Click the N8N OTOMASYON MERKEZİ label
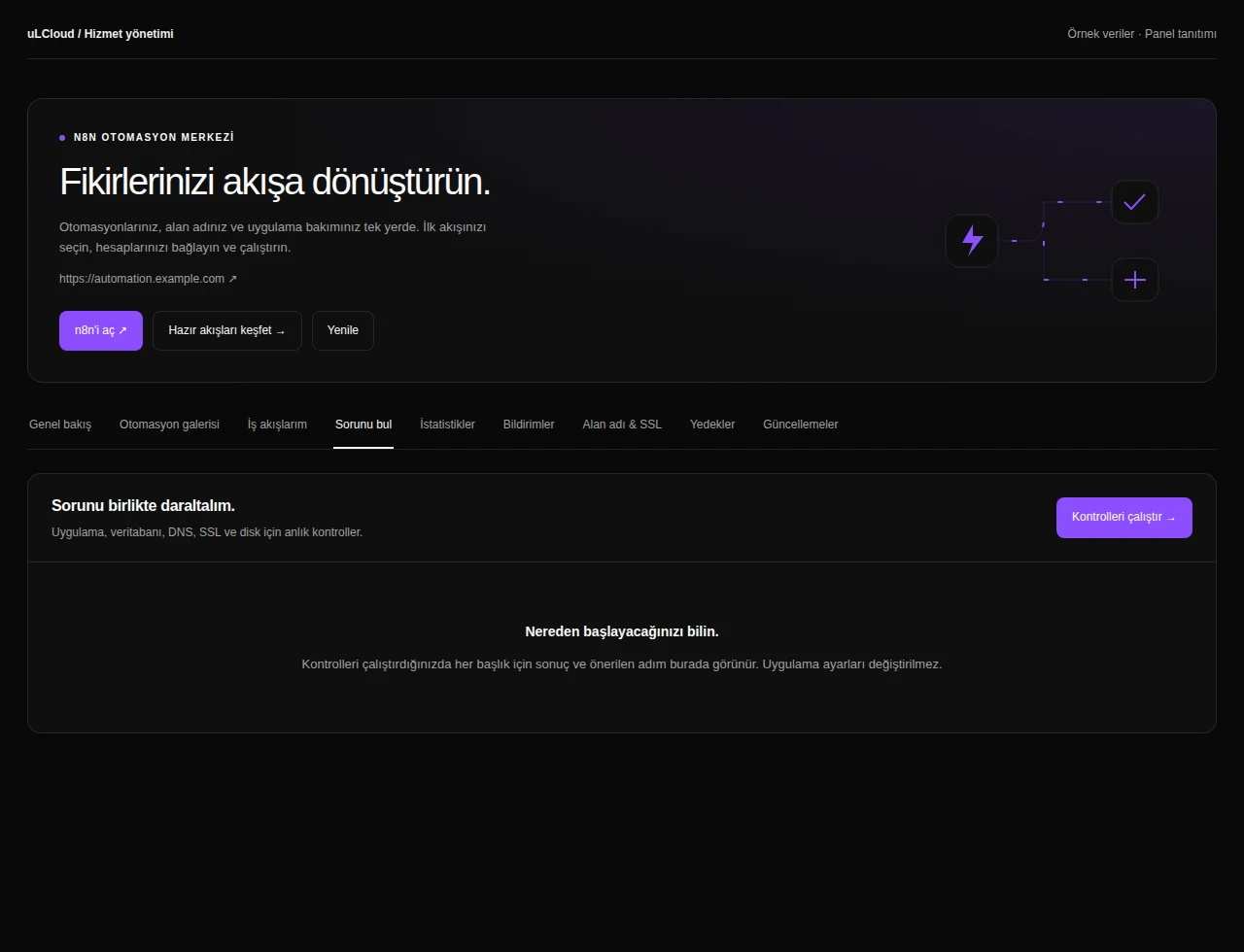This screenshot has height=952, width=1244. pos(154,138)
